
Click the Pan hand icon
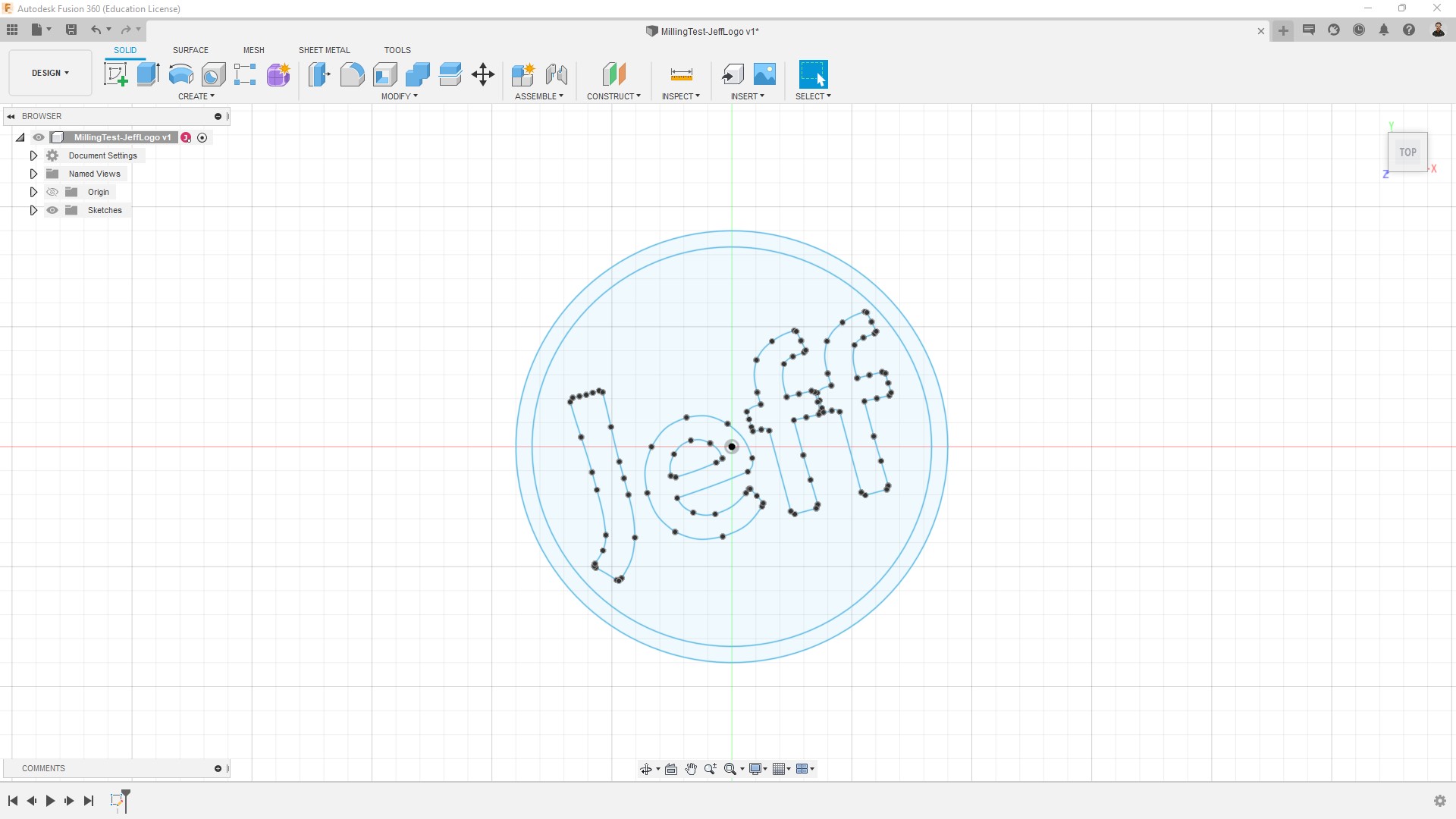[691, 769]
